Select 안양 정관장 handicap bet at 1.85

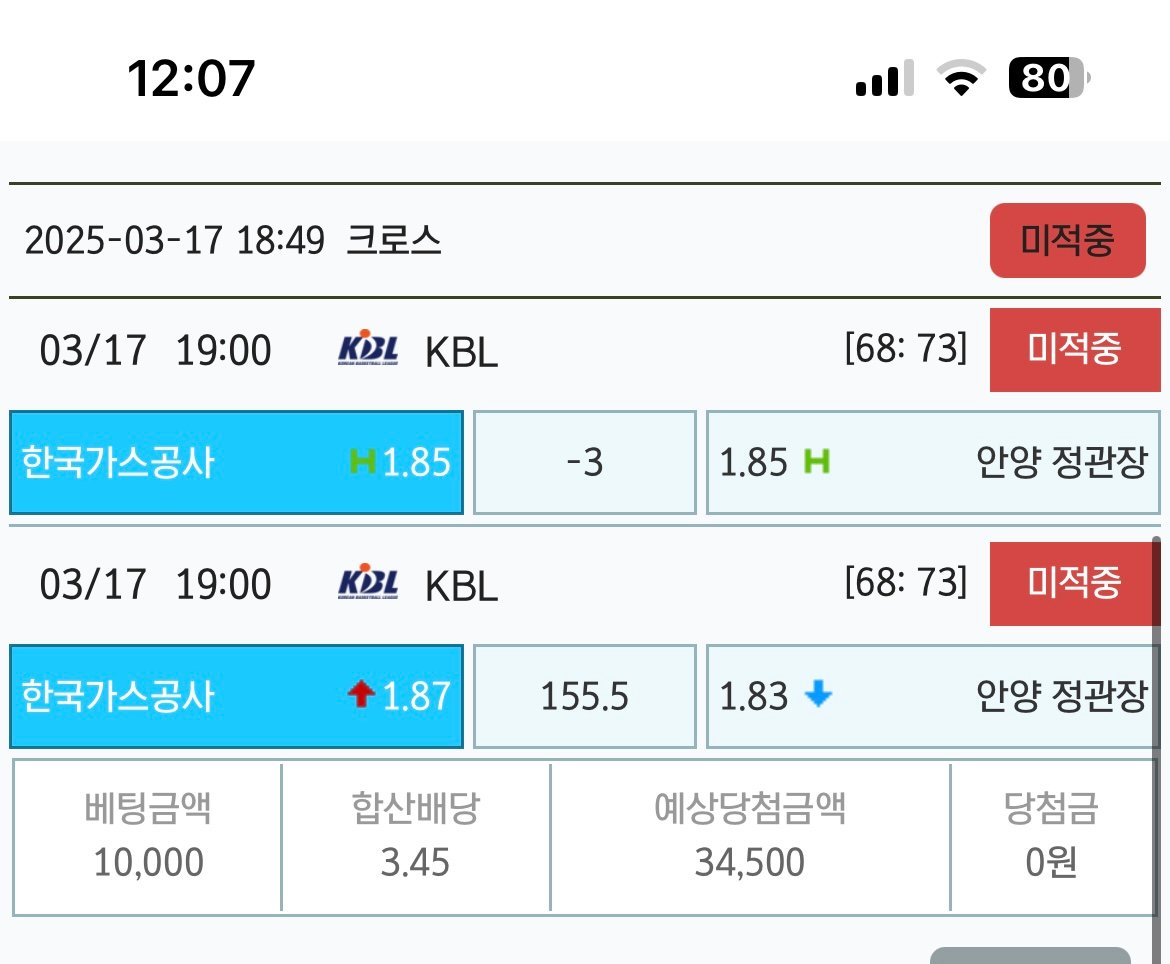932,462
